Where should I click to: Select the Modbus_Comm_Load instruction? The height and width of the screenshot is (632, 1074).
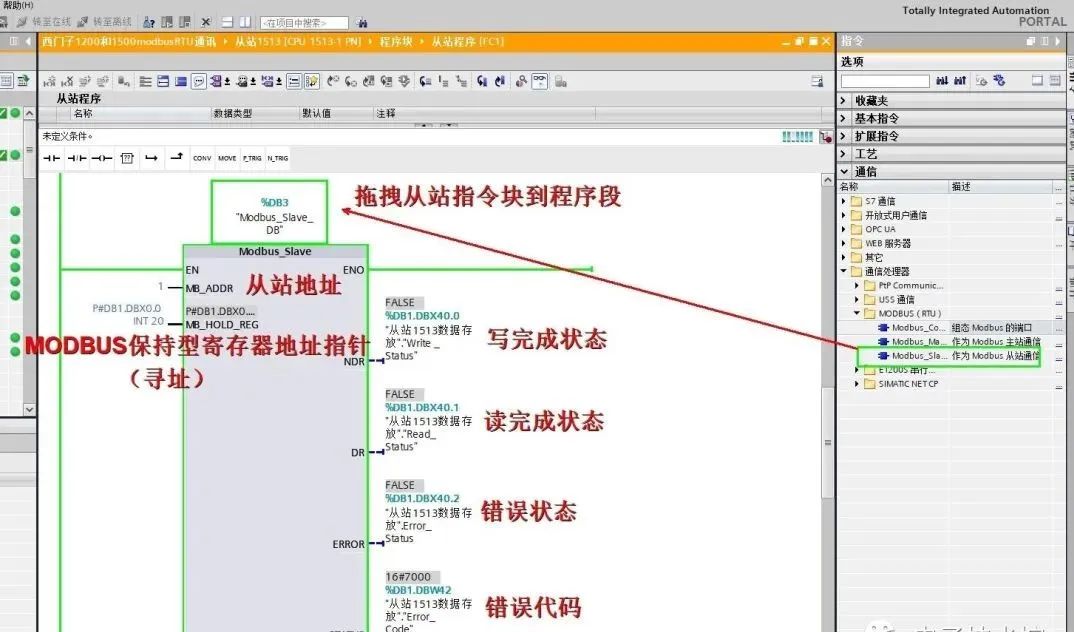919,328
